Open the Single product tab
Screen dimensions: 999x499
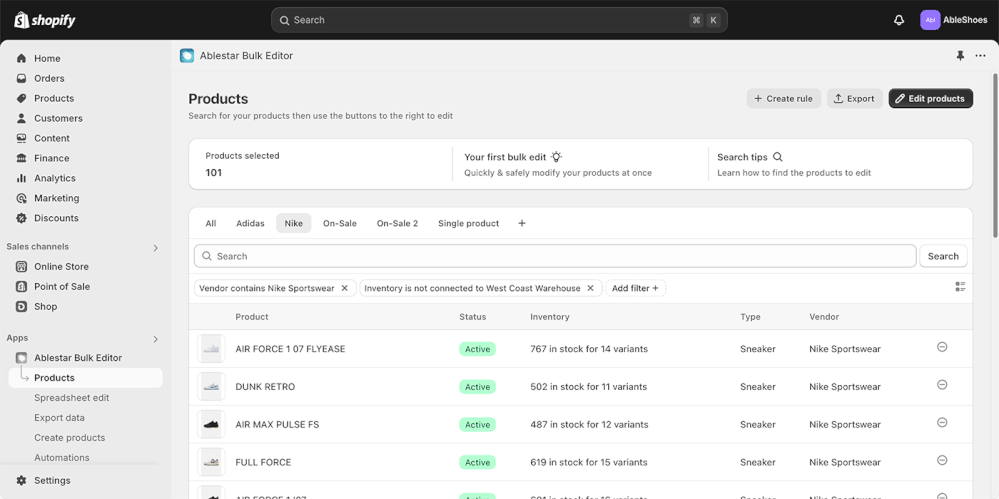(469, 224)
